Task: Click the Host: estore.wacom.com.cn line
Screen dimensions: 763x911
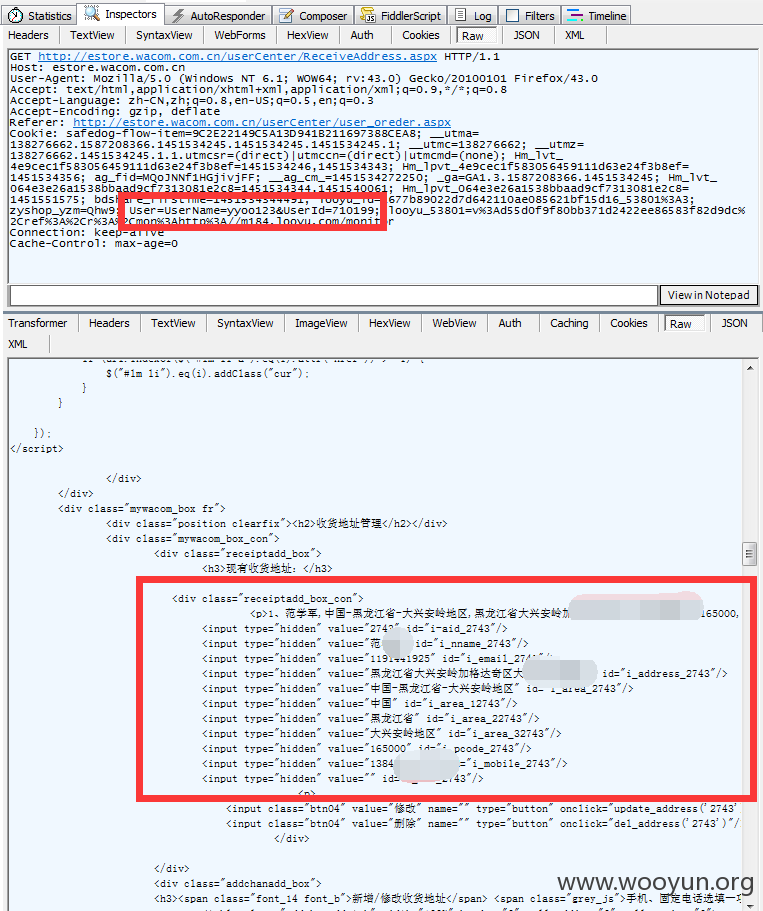Action: [98, 67]
